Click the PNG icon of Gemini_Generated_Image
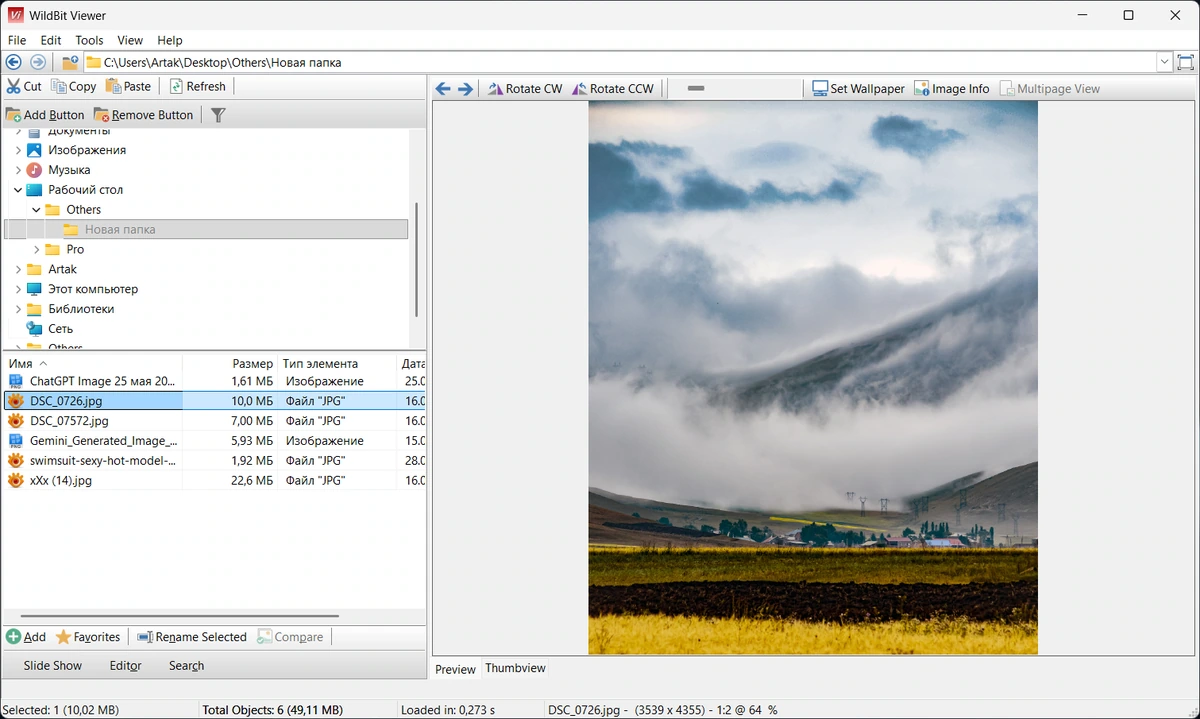 pyautogui.click(x=16, y=440)
